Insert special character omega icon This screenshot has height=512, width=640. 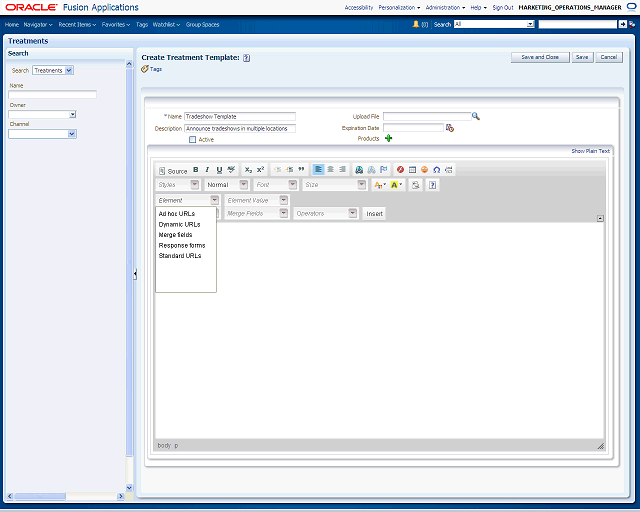click(437, 170)
